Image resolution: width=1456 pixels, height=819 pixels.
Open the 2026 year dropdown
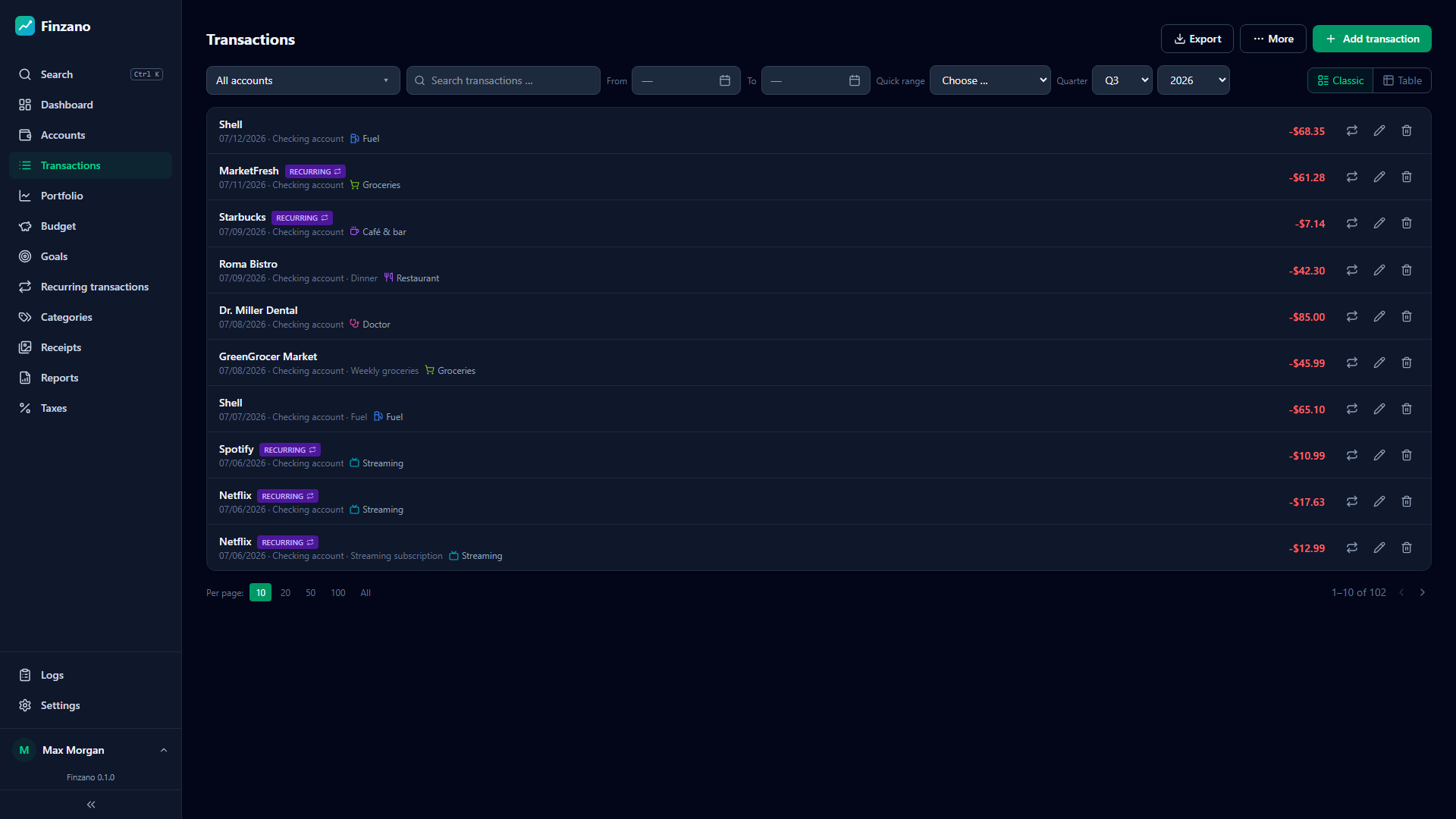point(1193,80)
